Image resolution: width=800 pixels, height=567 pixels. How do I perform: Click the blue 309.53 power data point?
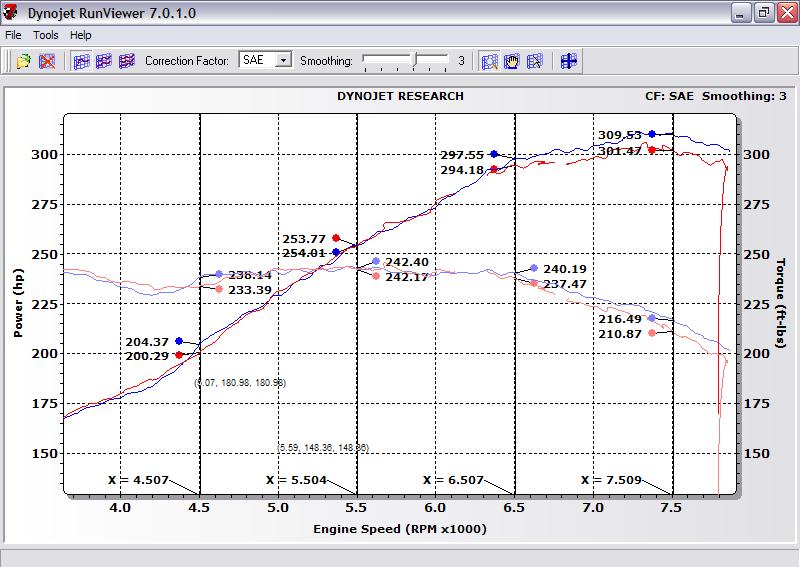(652, 134)
